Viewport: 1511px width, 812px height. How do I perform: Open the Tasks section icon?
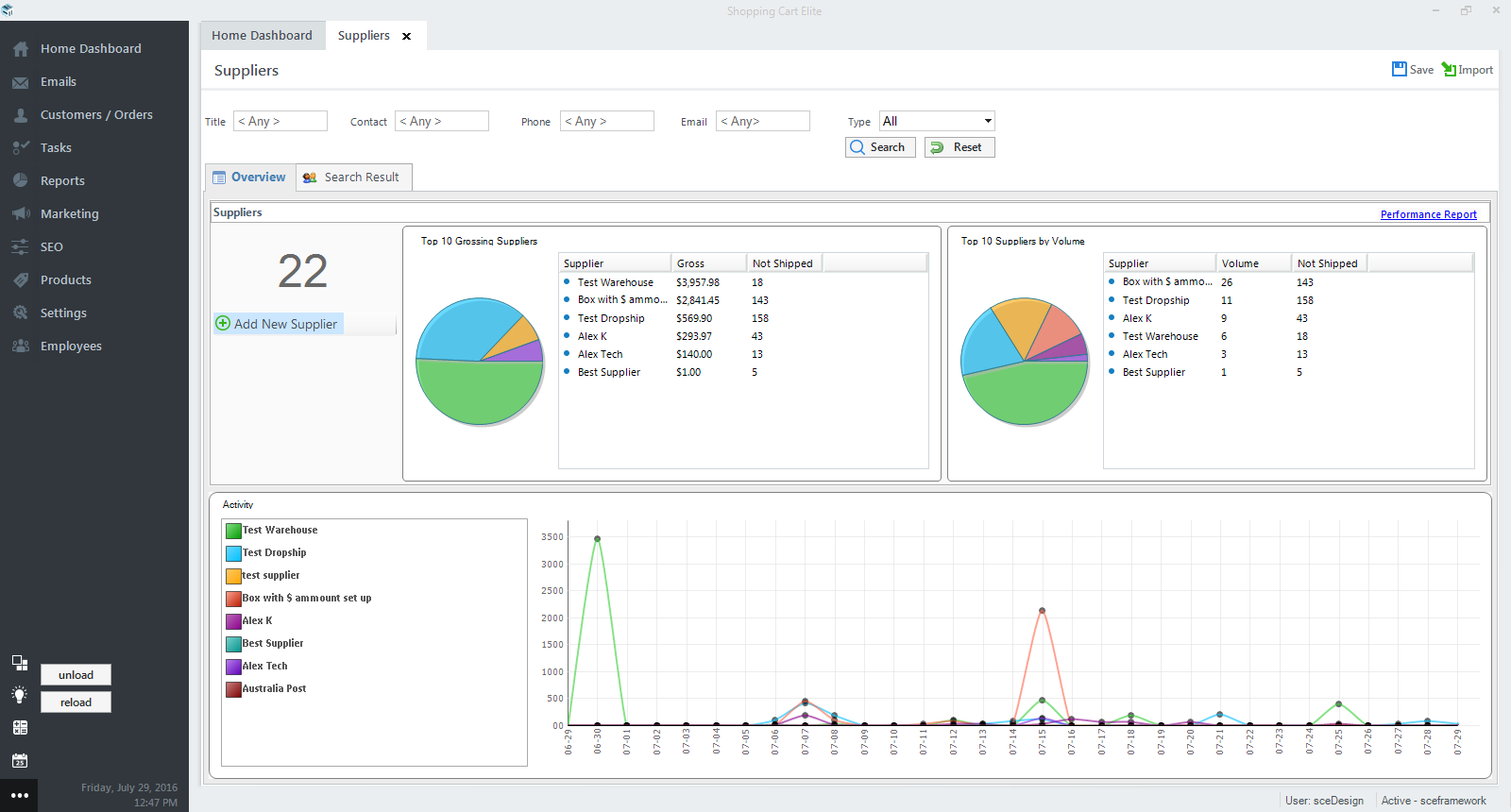(20, 148)
